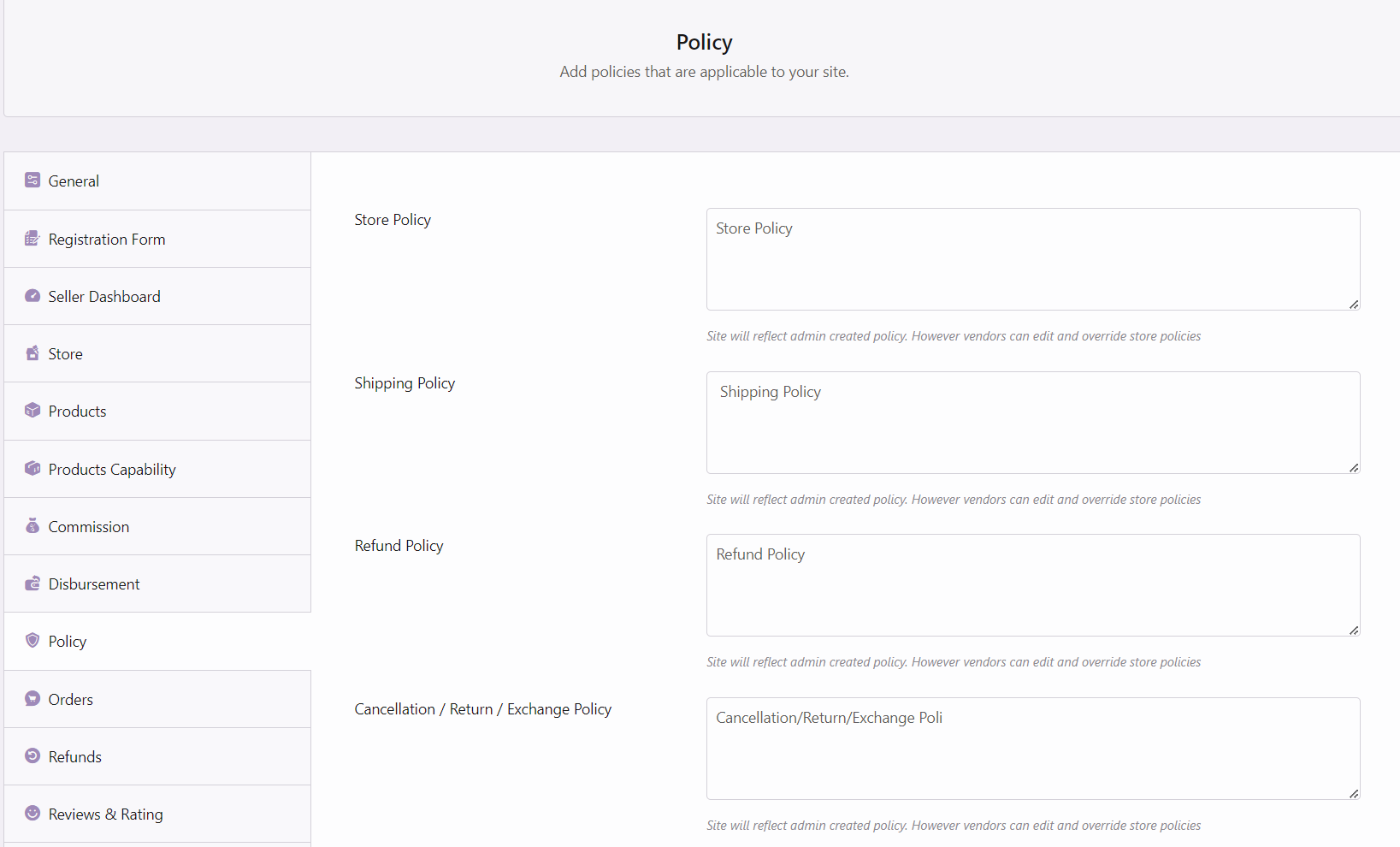Click the Disbursement wallet icon
This screenshot has height=847, width=1400.
point(32,583)
